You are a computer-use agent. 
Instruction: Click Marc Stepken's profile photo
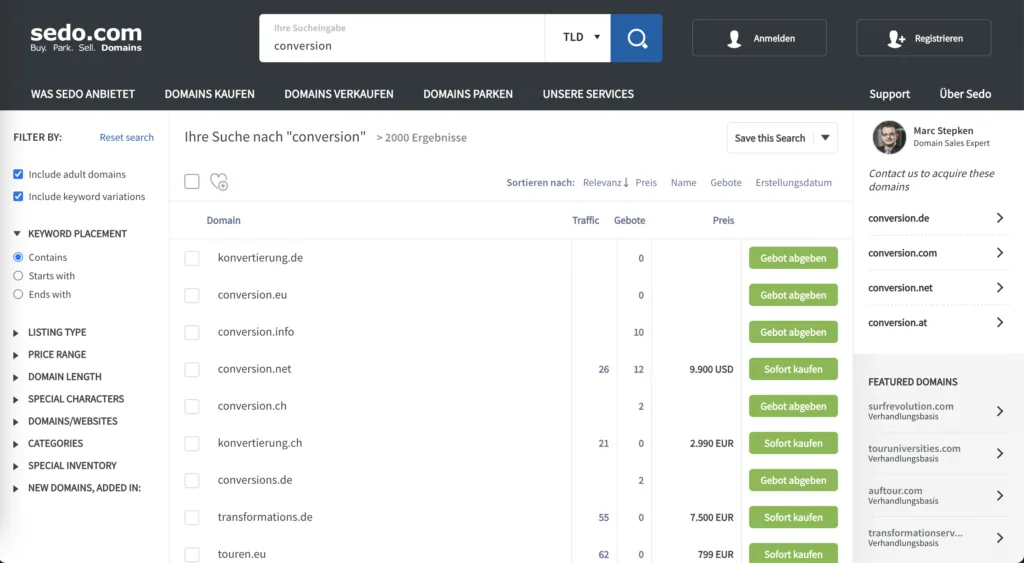point(889,137)
